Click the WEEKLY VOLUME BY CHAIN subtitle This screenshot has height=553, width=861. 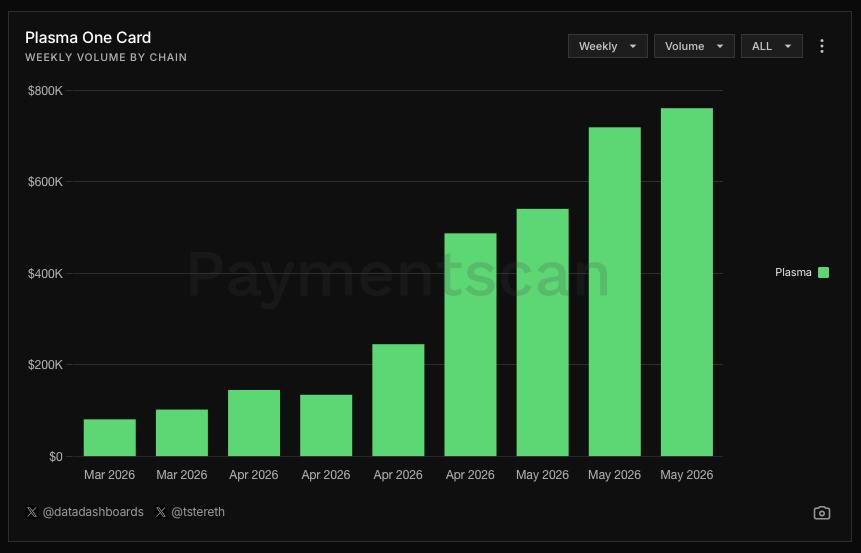pos(106,57)
